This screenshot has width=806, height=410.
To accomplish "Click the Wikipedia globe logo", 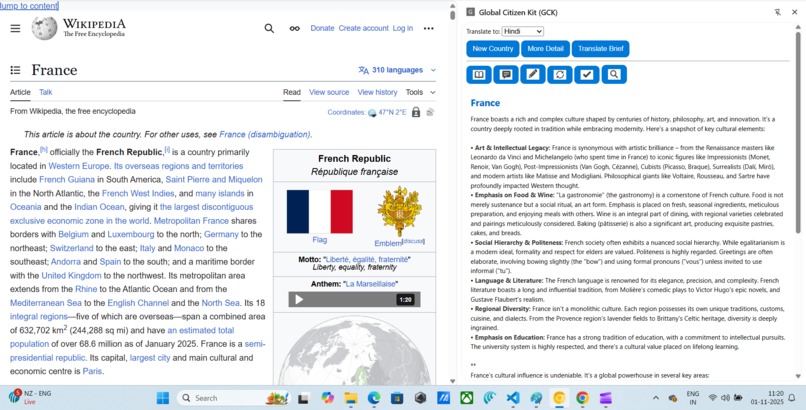I will coord(44,28).
